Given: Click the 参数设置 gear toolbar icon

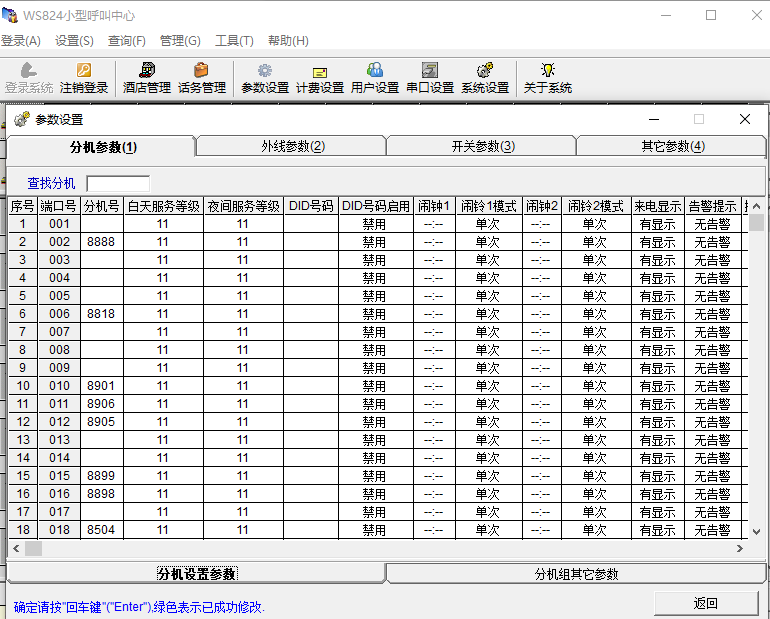Looking at the screenshot, I should click(265, 71).
